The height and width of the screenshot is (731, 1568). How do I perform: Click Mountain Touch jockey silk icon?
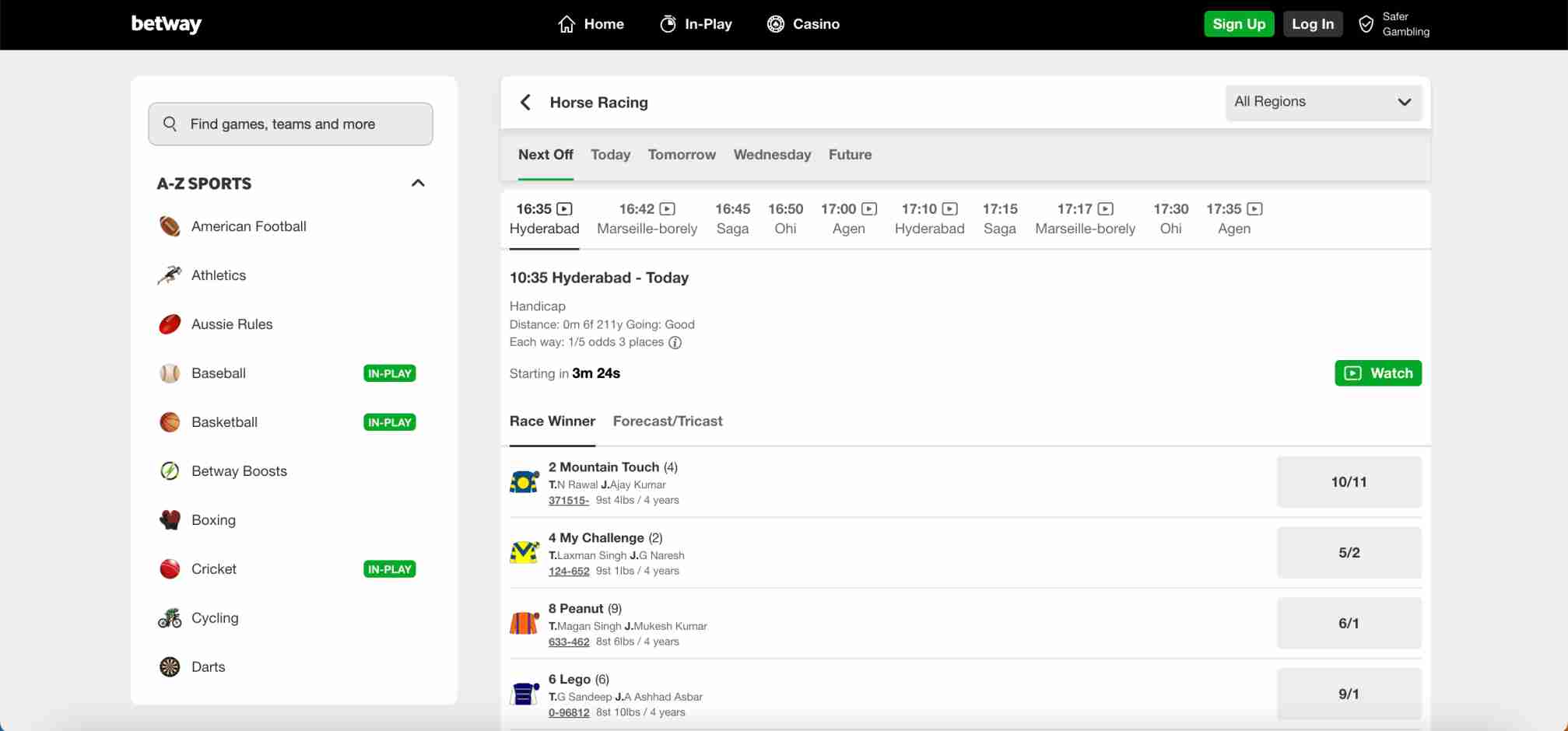pyautogui.click(x=524, y=482)
